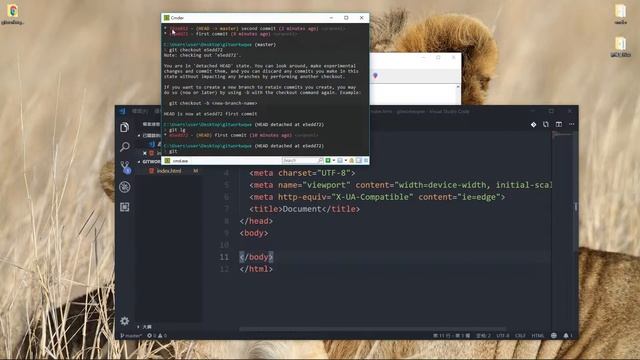Screen dimensions: 640x360
Task: Click Open Changes icon in editor toolbar
Action: click(x=546, y=124)
